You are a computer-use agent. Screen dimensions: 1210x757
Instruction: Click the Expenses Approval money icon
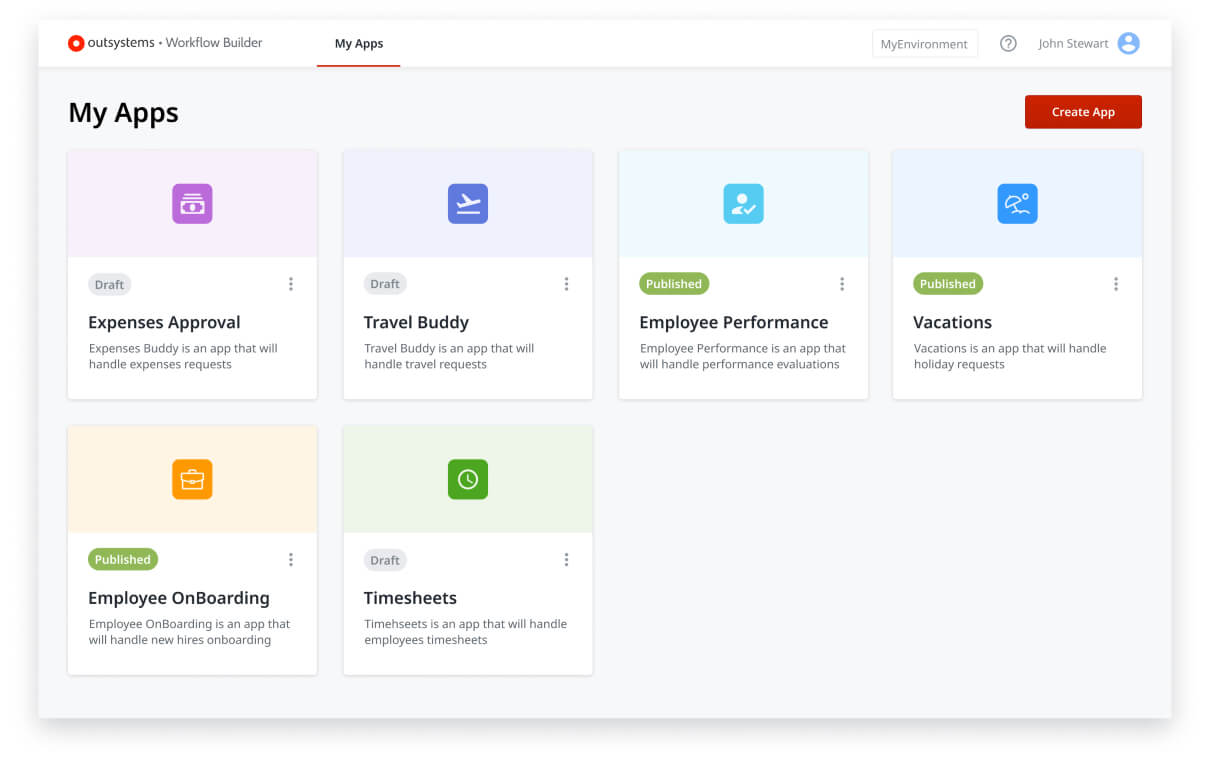pos(192,204)
